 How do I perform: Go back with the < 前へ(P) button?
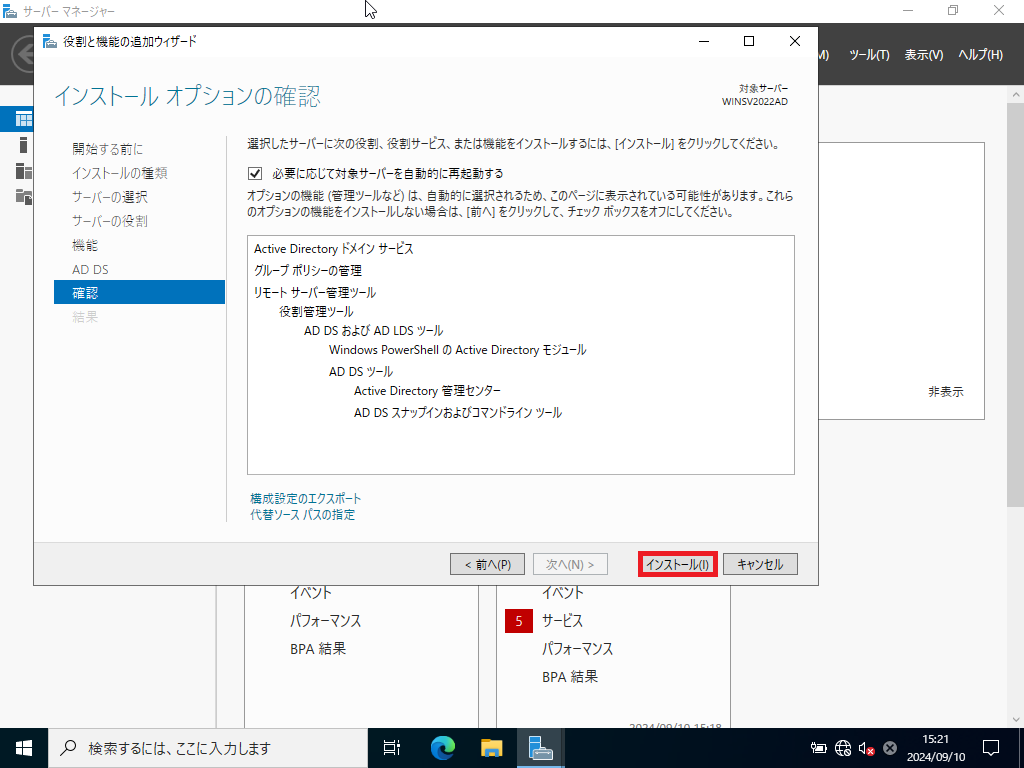pos(487,564)
